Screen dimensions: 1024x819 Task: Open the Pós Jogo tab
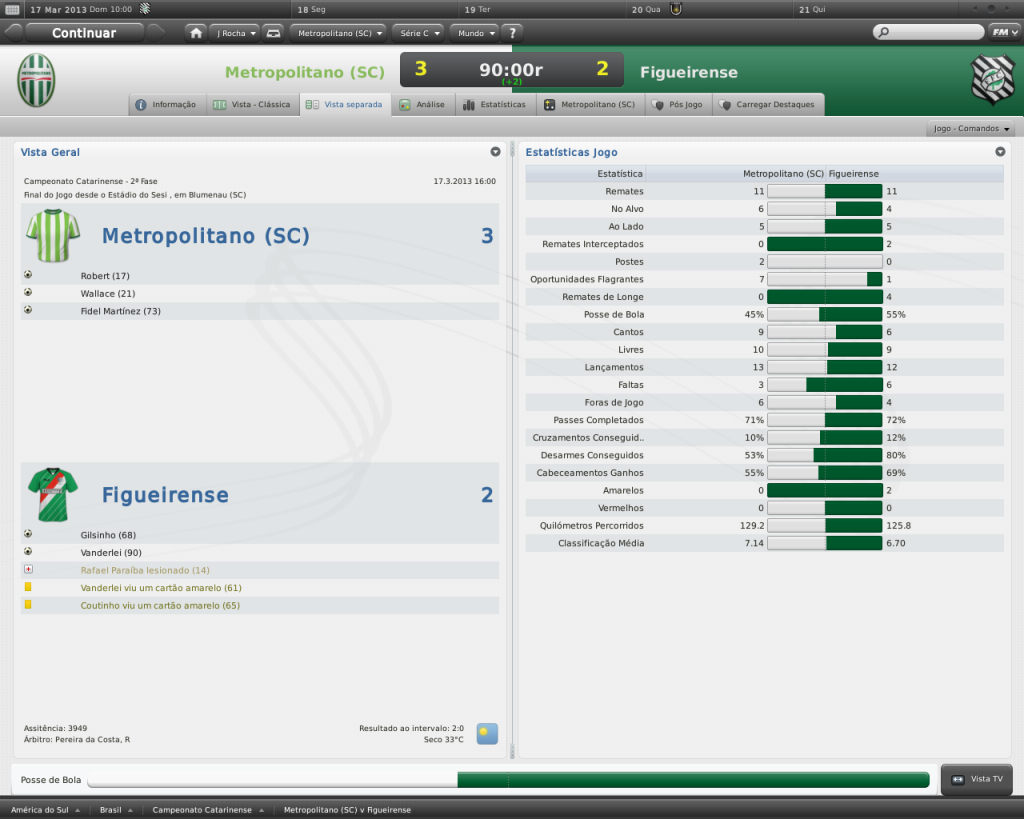[678, 104]
